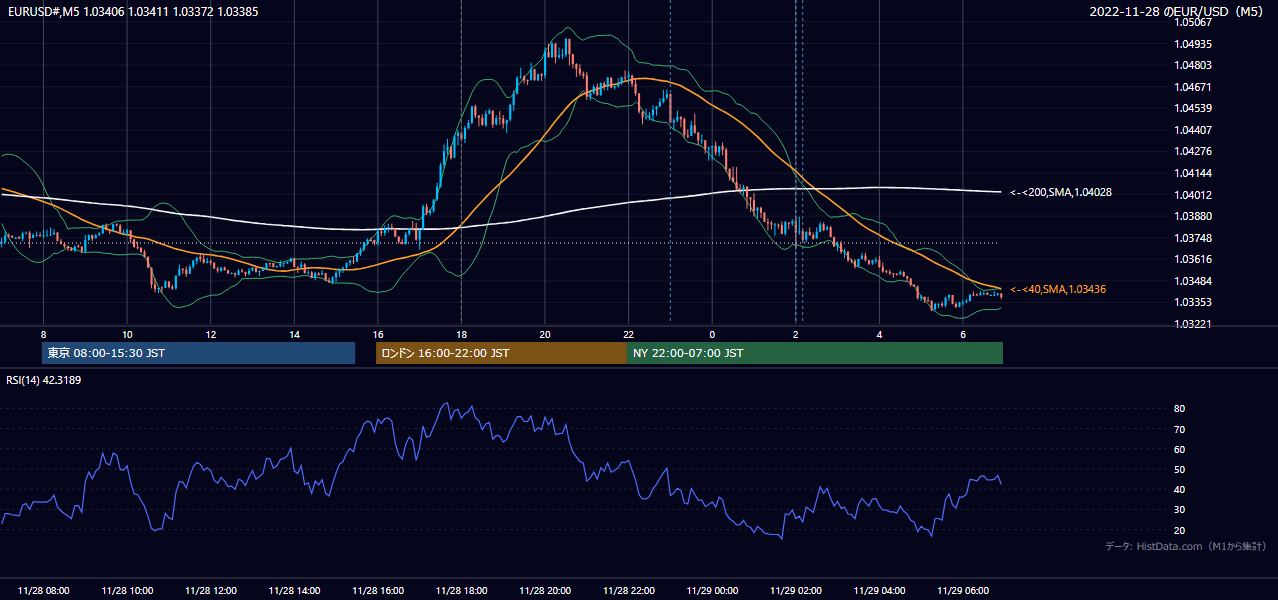1278x600 pixels.
Task: Click price axis value 1.04803
Action: 1192,65
